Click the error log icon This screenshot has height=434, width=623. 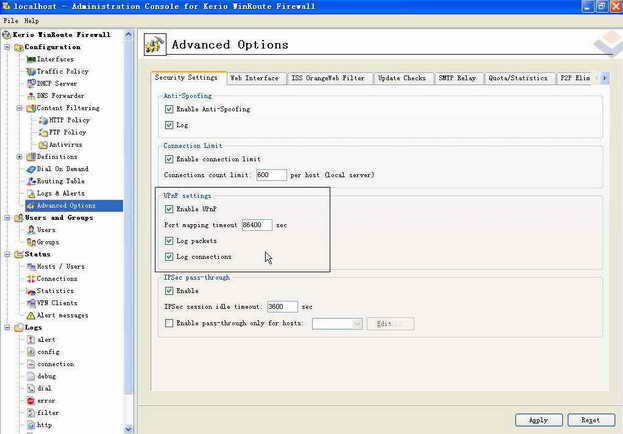click(30, 400)
